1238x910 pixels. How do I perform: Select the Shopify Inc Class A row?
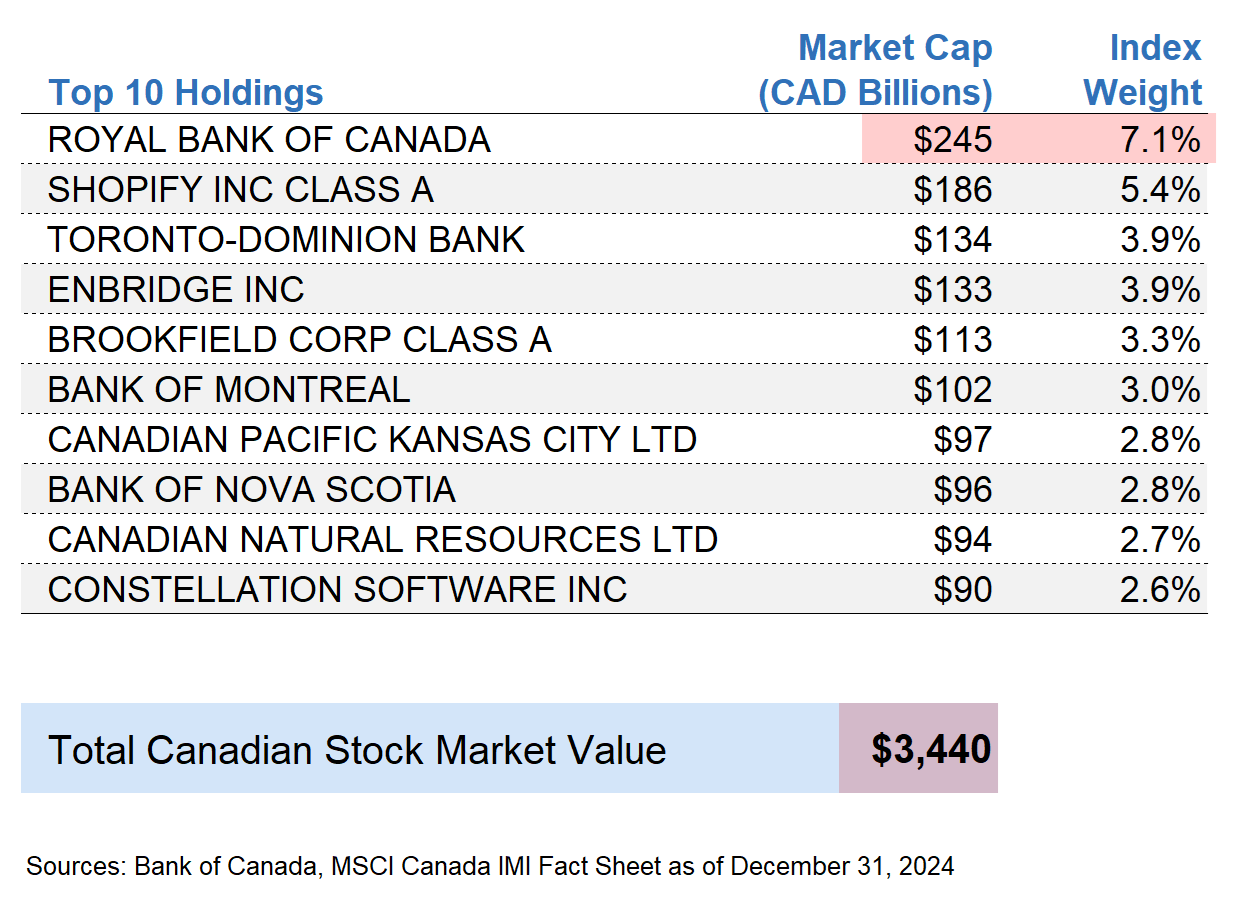[240, 189]
